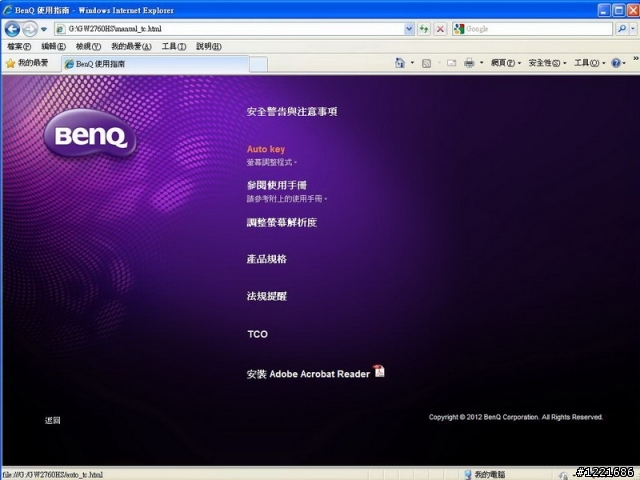Open the 我的最愛 favorites star button
This screenshot has width=640, height=480.
point(27,63)
